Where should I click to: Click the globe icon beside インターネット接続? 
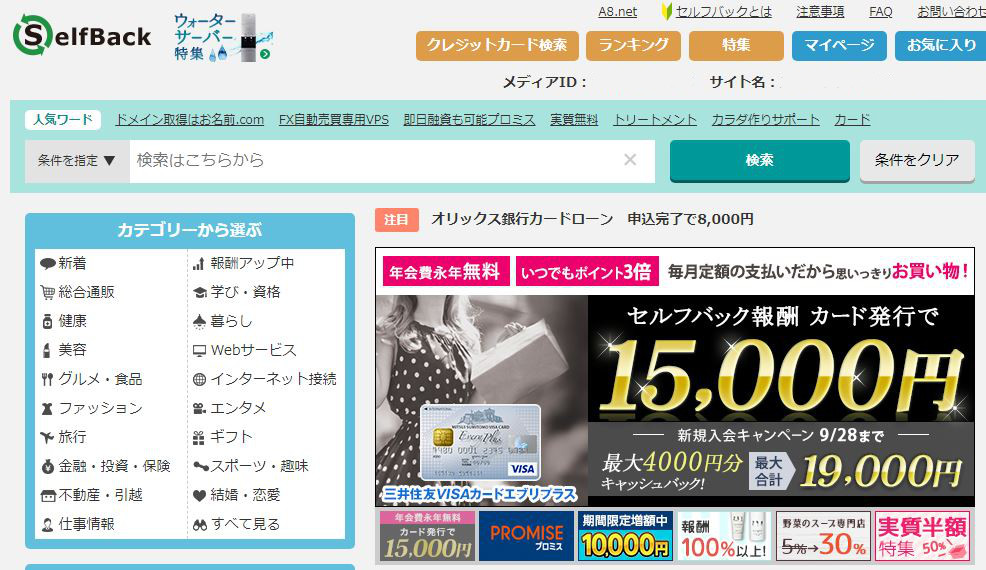click(199, 379)
